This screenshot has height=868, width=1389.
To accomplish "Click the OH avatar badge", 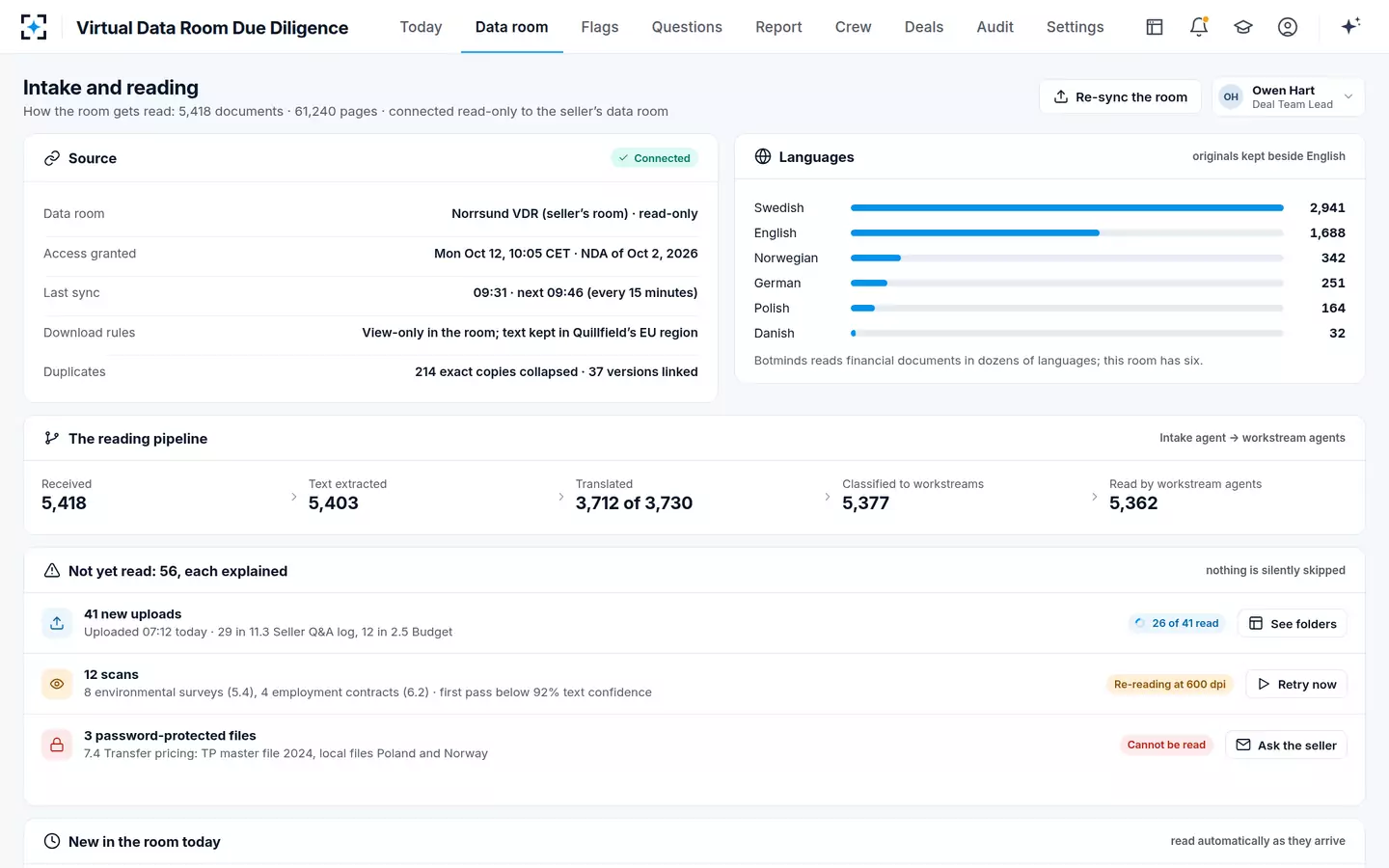I will pos(1231,96).
